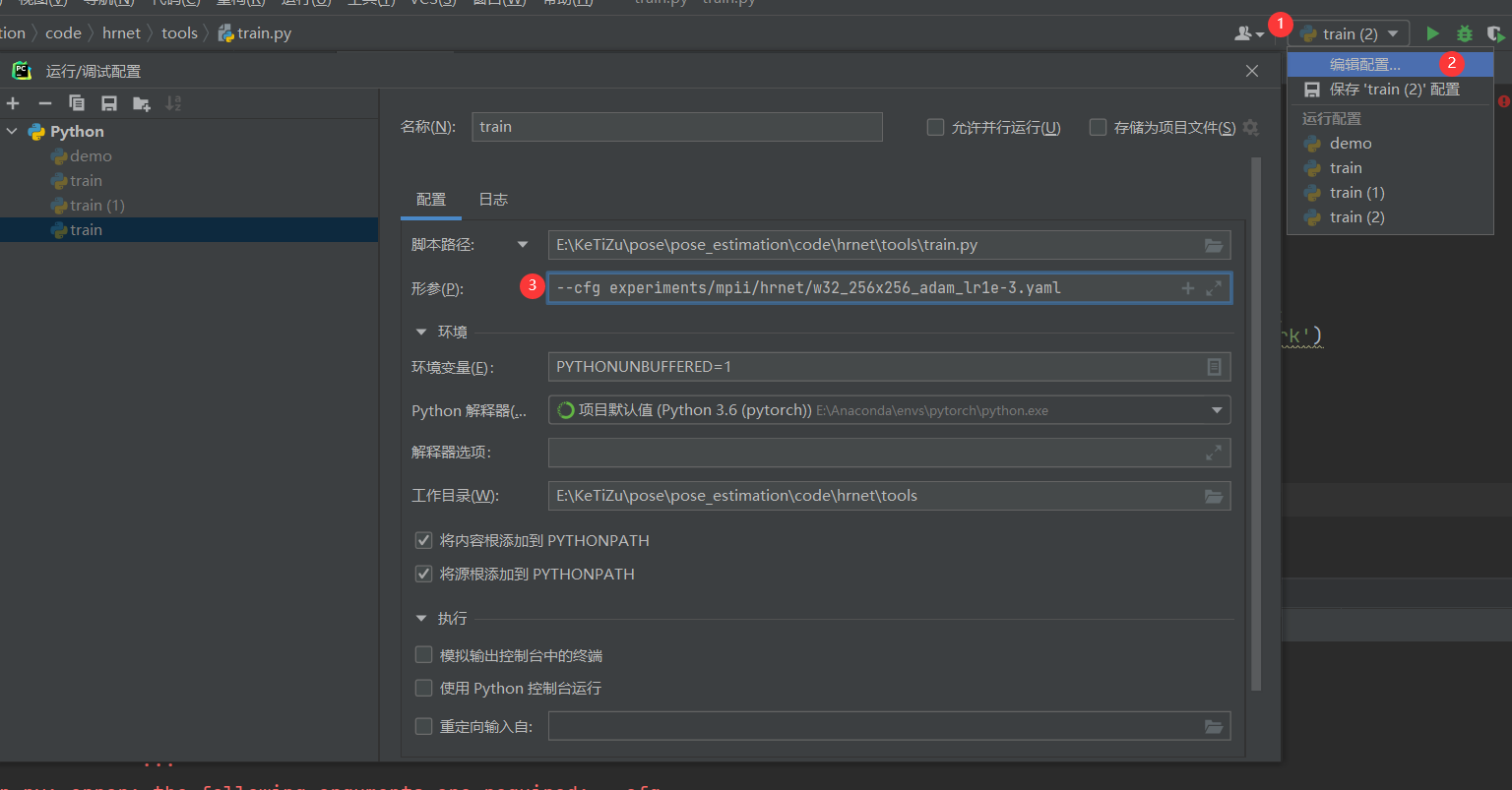The height and width of the screenshot is (790, 1512).
Task: Click the save configuration icon in dialog toolbar
Action: (108, 102)
